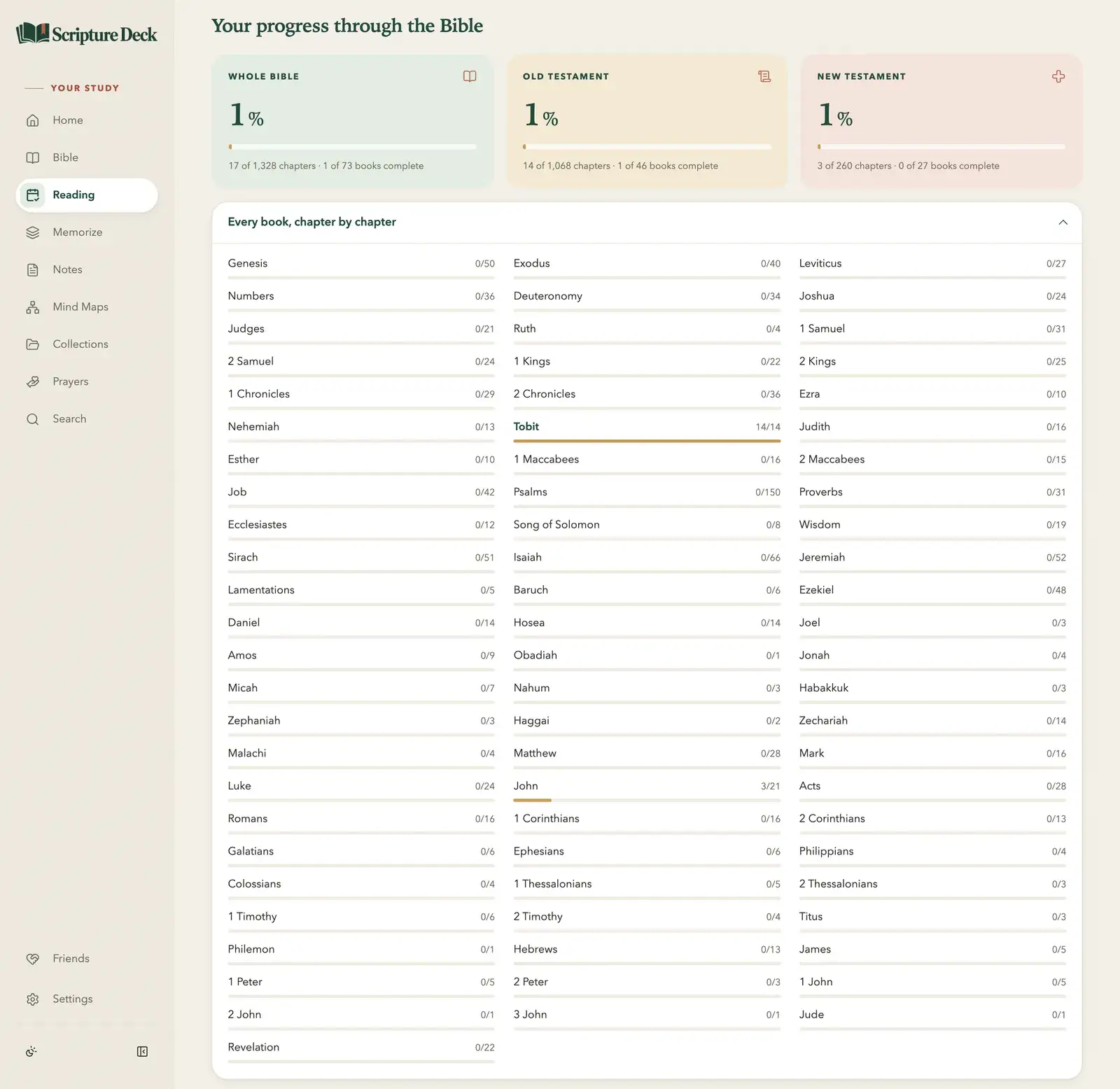
Task: Click the Collections folder icon
Action: 33,344
